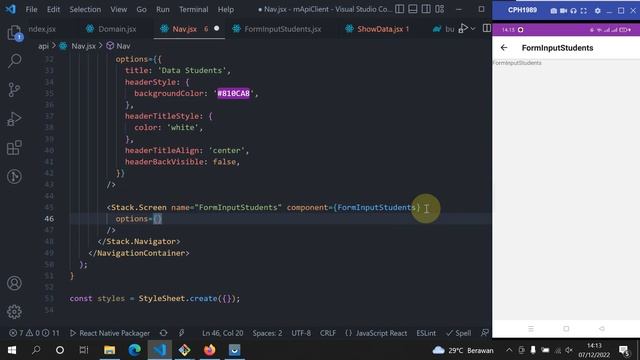Open the Extensions view
This screenshot has height=360, width=640.
point(14,147)
